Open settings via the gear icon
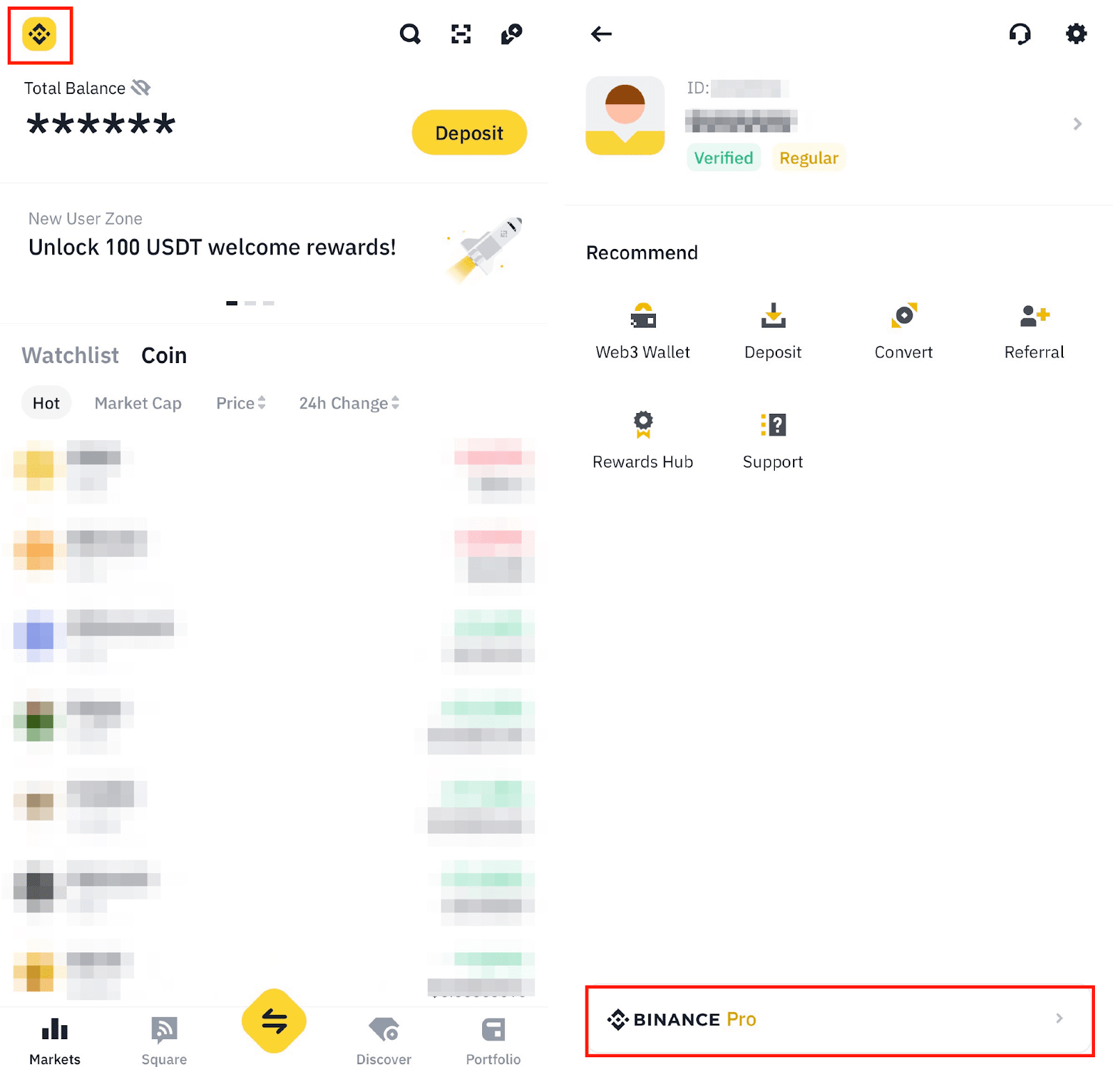1113x1092 pixels. coord(1076,33)
